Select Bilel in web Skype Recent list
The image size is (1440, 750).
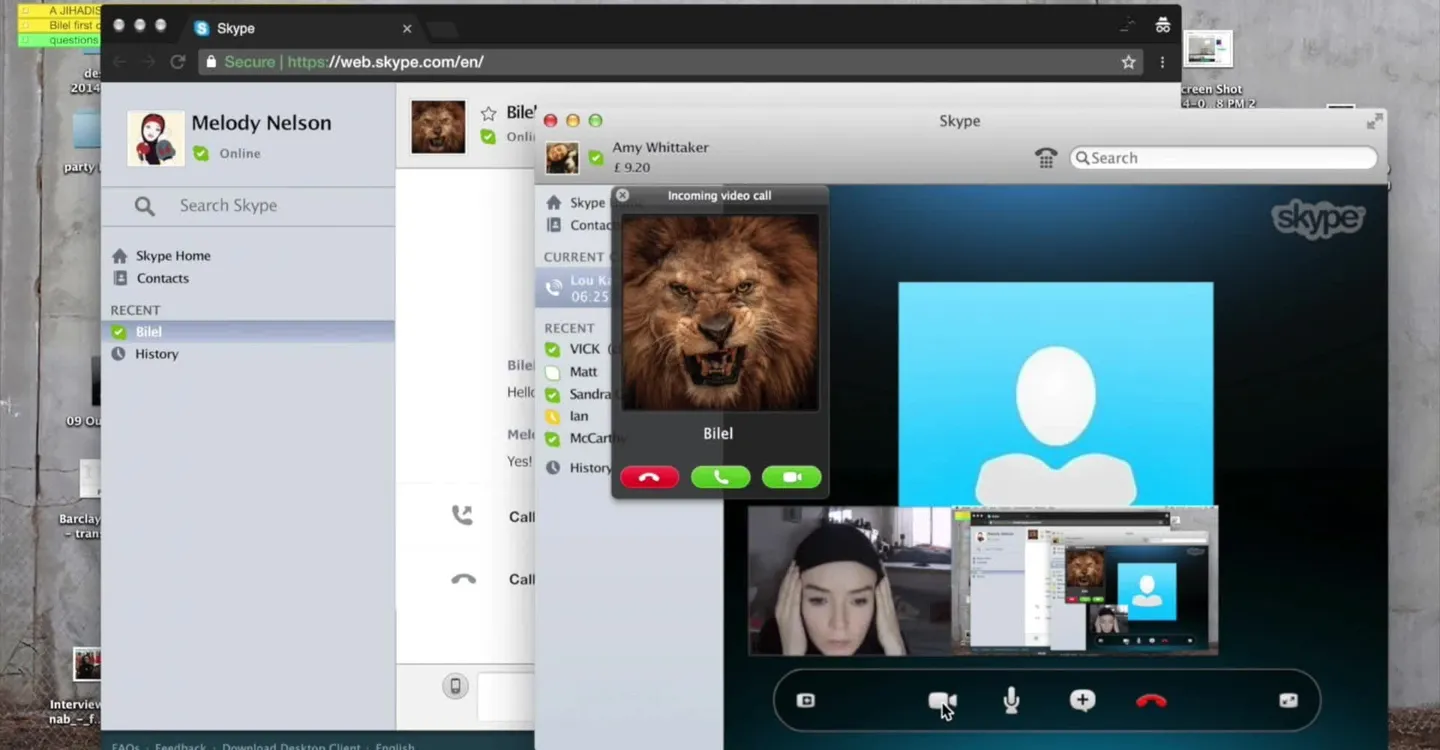pos(248,331)
